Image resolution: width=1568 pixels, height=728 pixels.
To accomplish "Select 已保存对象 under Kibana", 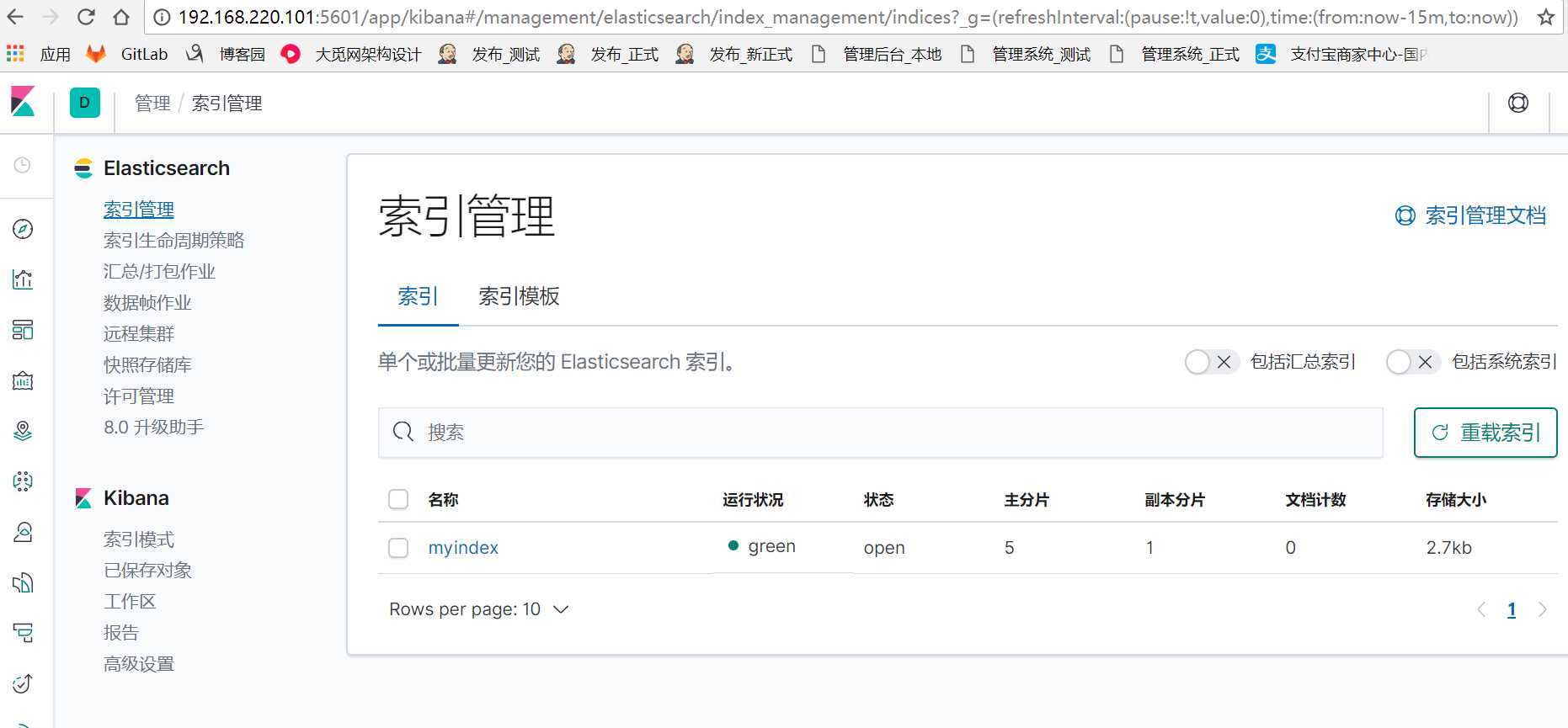I will pyautogui.click(x=147, y=571).
